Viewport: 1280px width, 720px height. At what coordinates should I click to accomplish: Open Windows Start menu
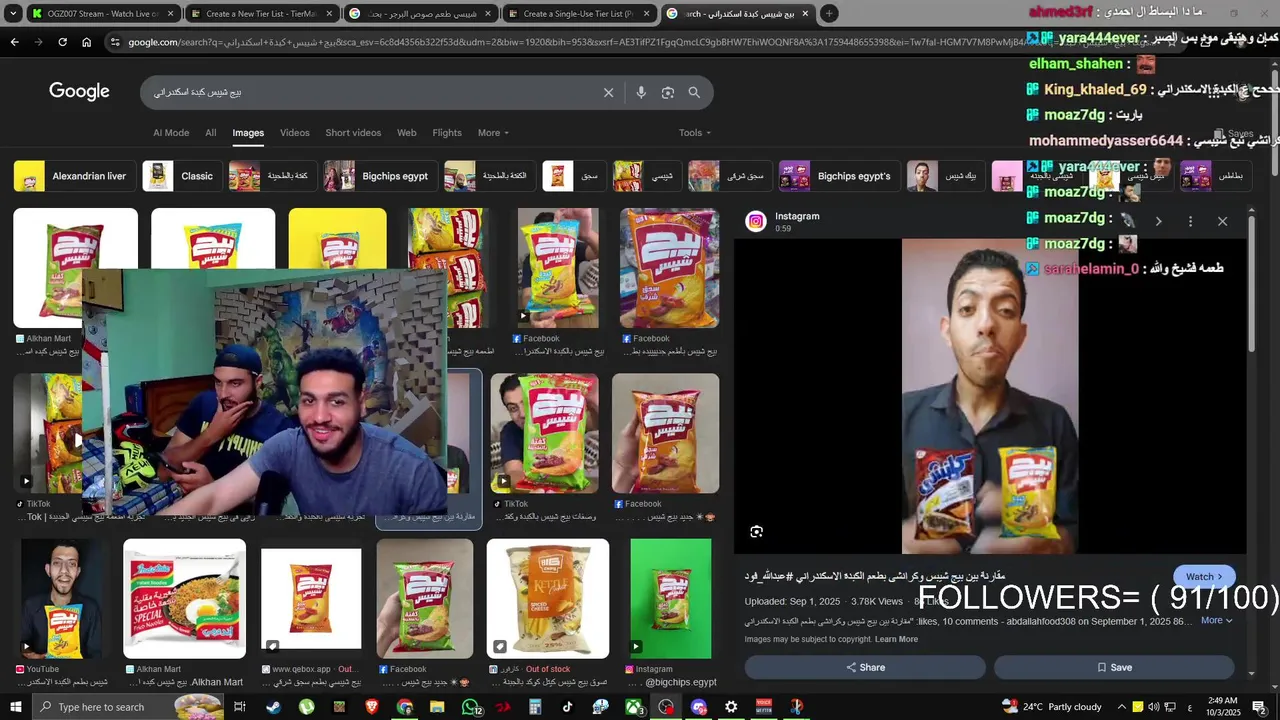(x=15, y=707)
